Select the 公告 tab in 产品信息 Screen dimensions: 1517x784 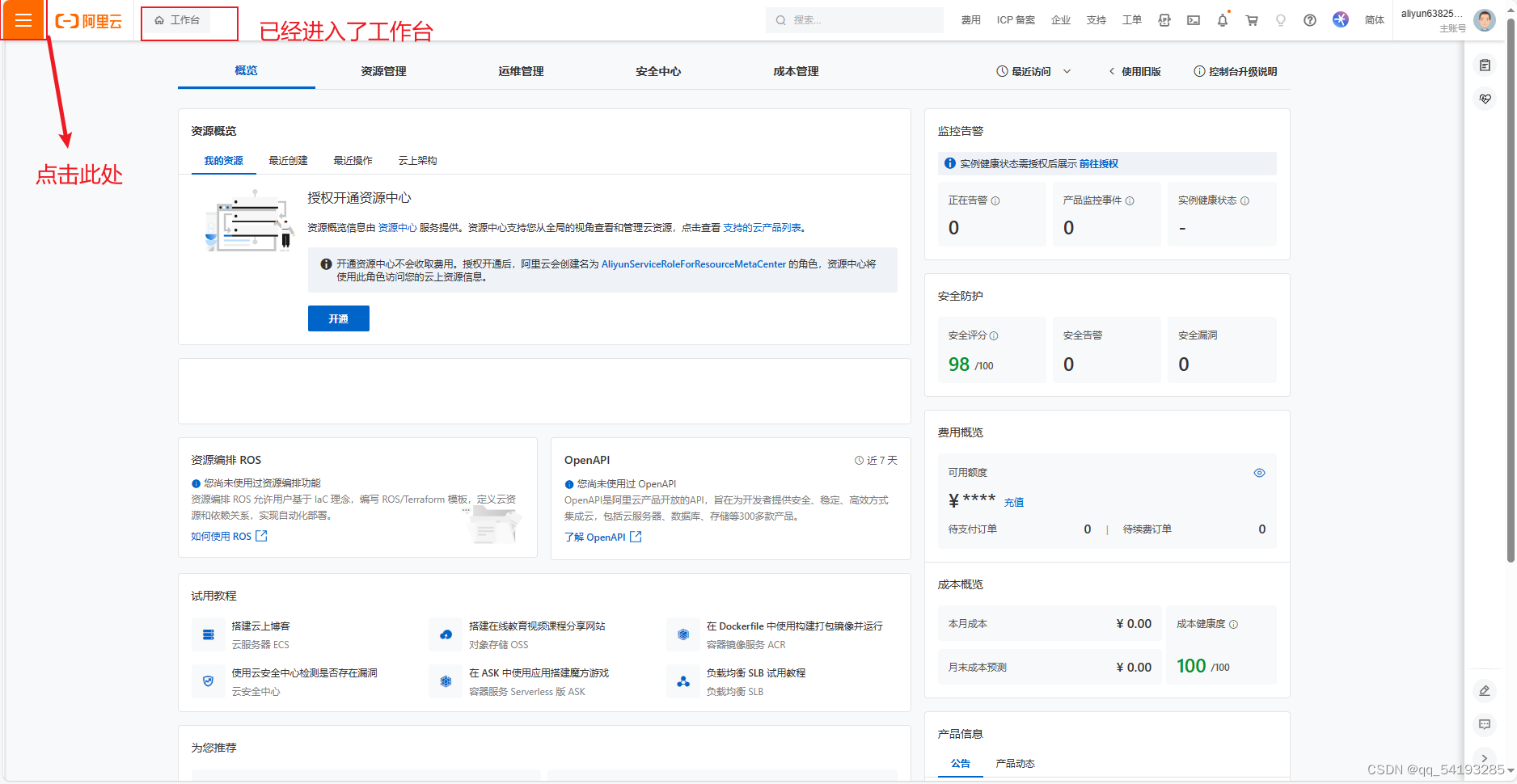coord(961,764)
